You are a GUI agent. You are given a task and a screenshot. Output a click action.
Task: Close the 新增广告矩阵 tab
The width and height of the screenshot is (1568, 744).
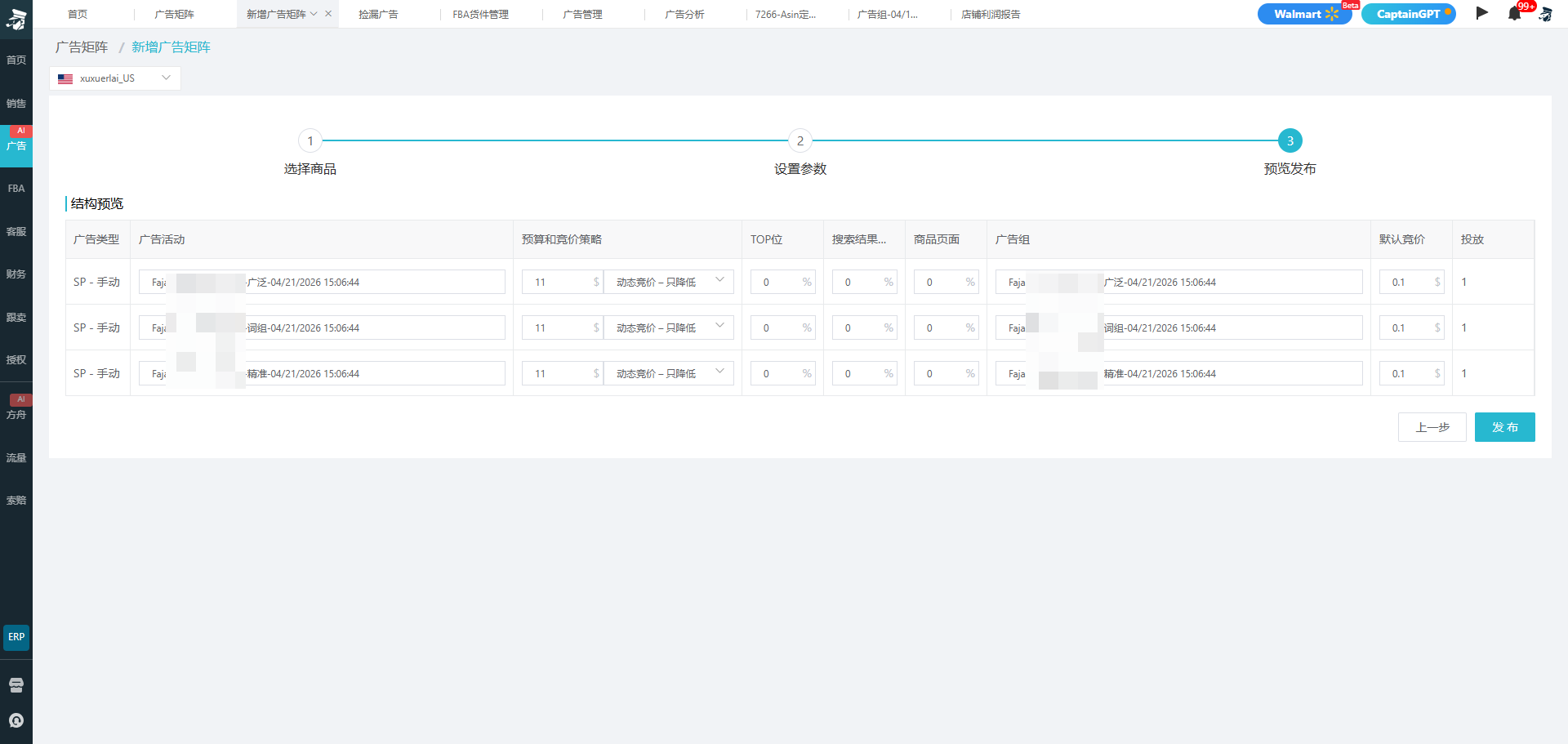click(328, 14)
